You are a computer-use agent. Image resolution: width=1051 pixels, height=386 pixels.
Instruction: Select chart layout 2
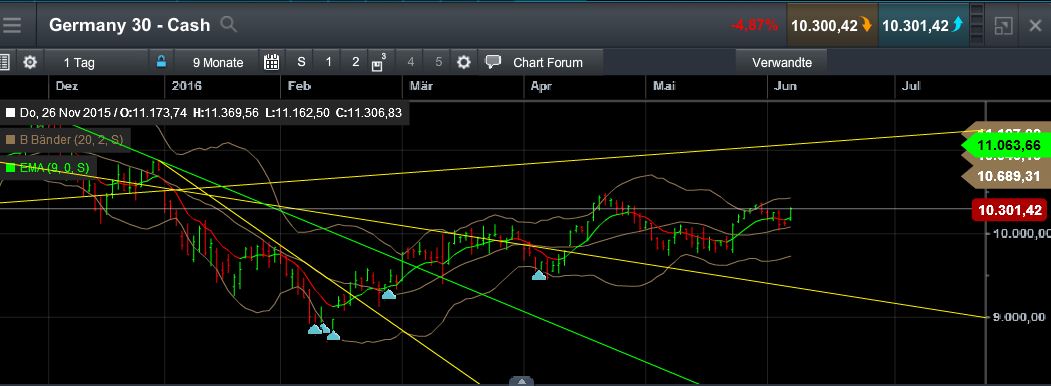pyautogui.click(x=355, y=62)
